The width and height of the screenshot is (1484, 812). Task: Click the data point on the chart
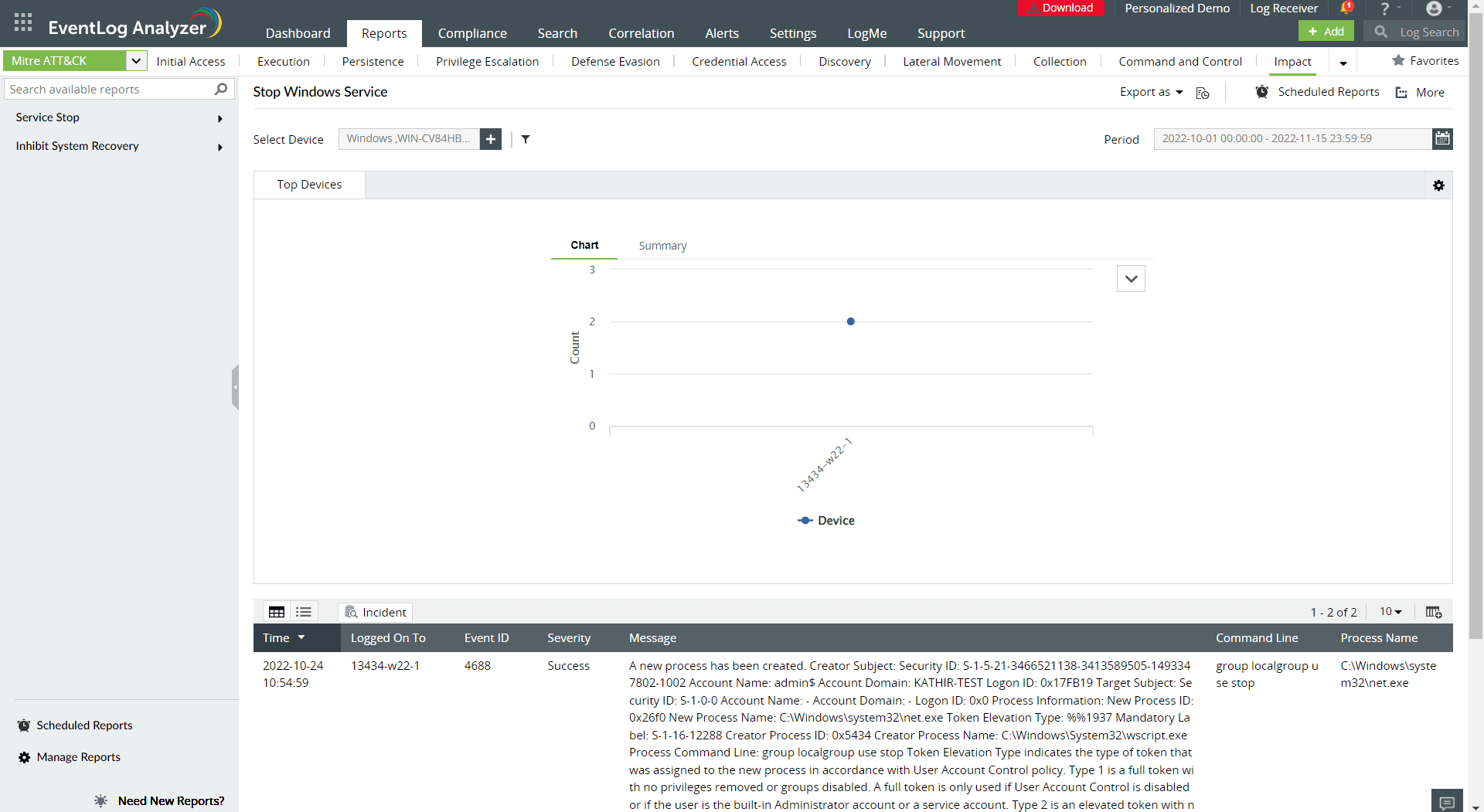pyautogui.click(x=850, y=321)
